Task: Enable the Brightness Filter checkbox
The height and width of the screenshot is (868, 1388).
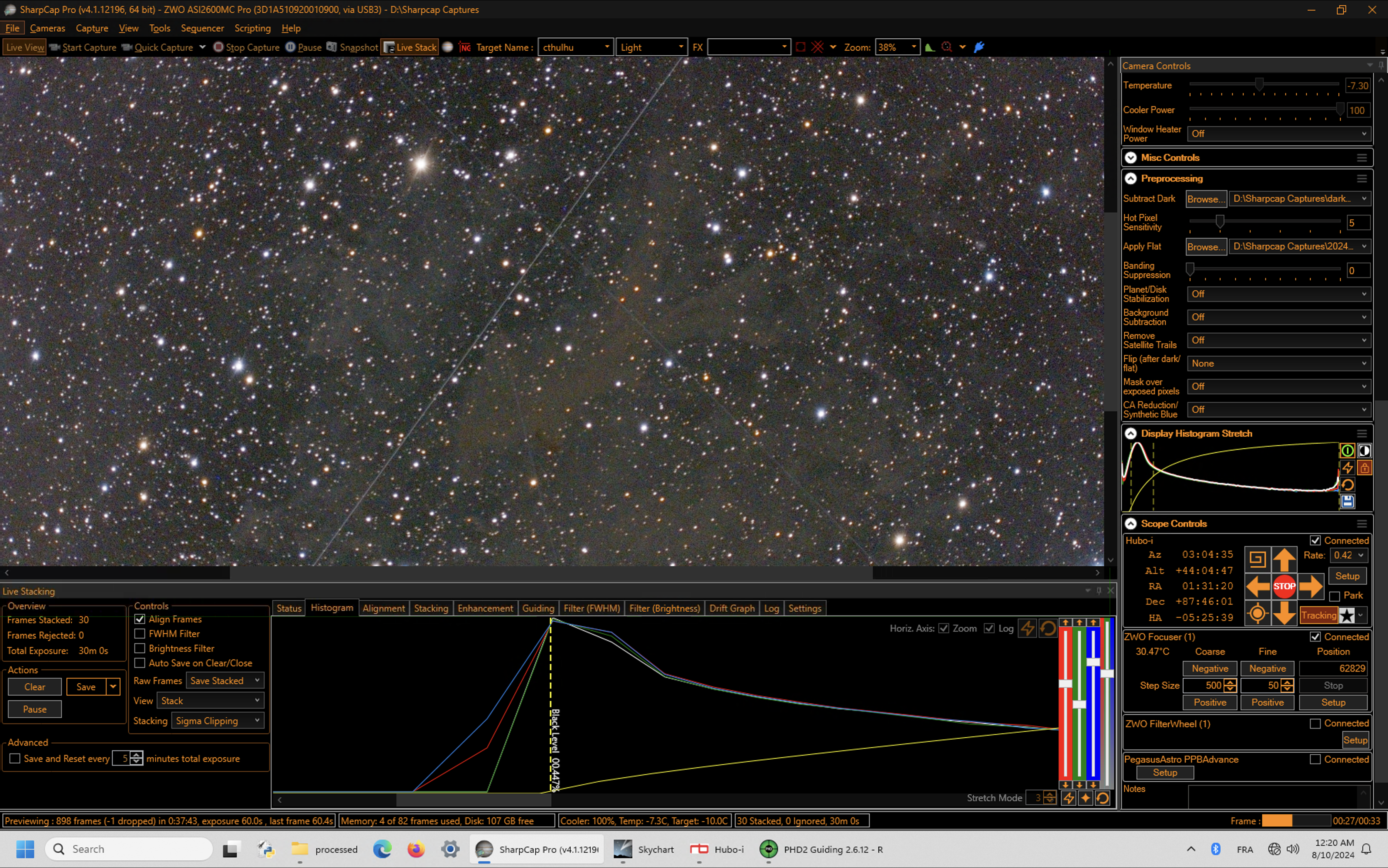Action: [x=140, y=649]
